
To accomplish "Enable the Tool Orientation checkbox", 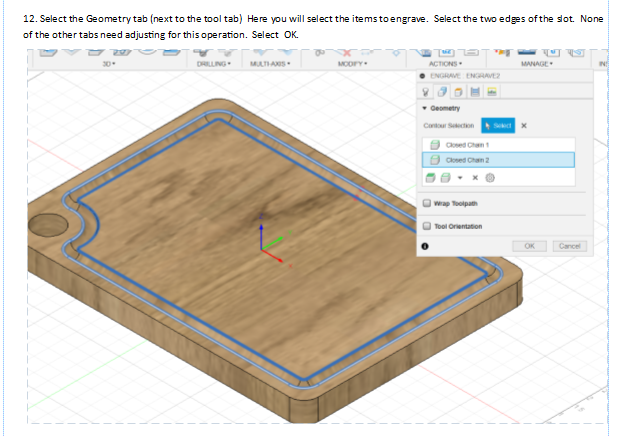I will point(427,226).
